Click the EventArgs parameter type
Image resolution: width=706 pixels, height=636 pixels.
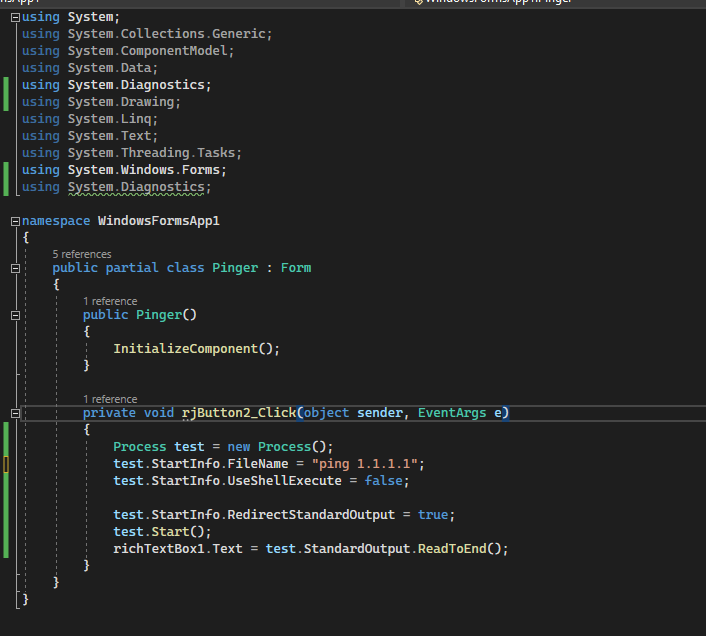452,413
